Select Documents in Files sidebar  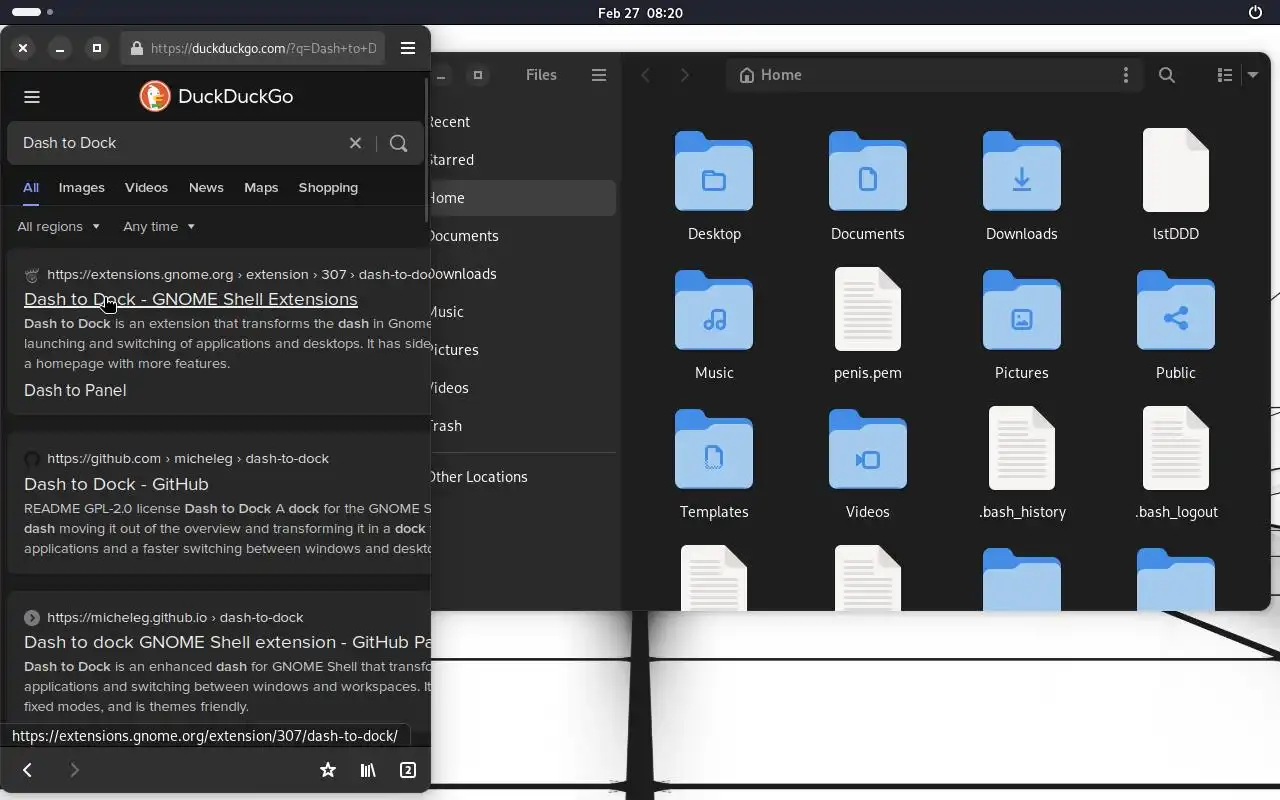pos(523,236)
